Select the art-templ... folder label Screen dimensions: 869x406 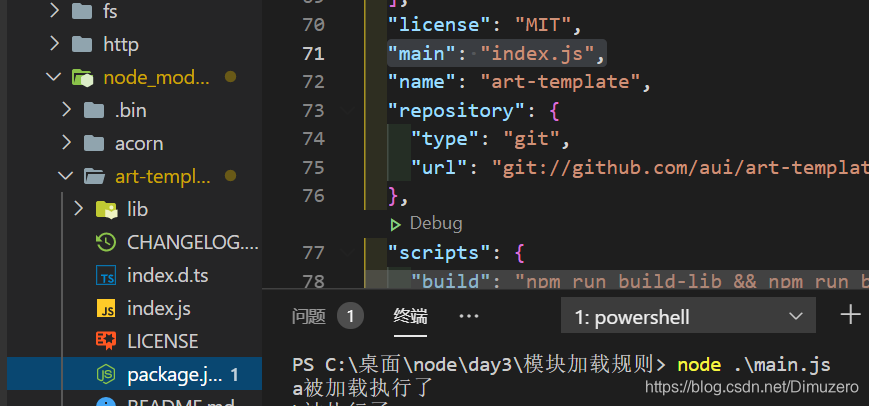pyautogui.click(x=163, y=177)
